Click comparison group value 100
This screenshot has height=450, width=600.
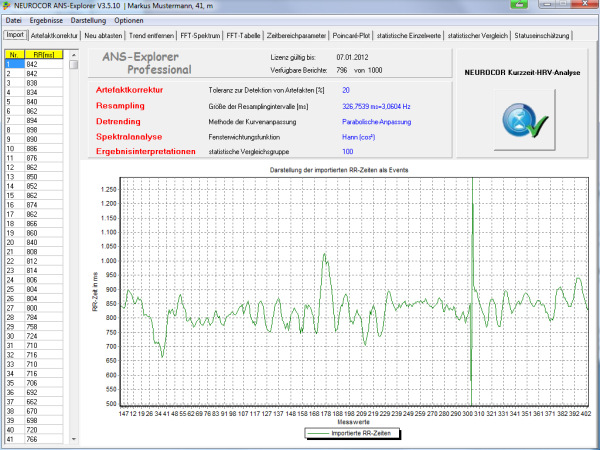(347, 152)
